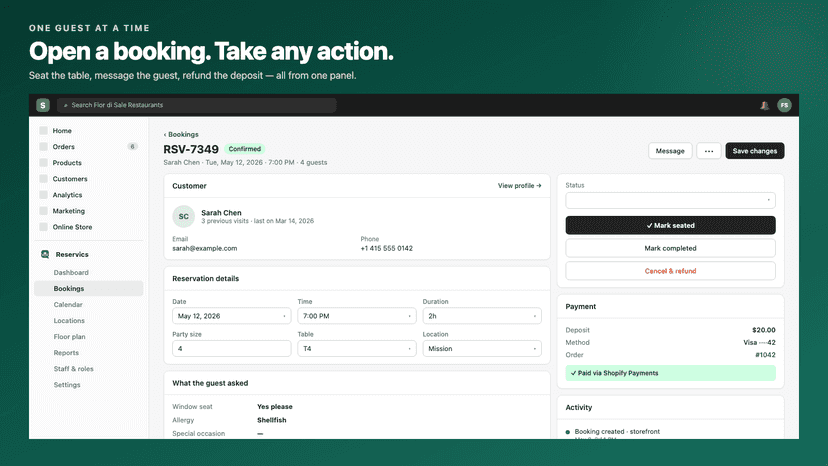The width and height of the screenshot is (828, 466).
Task: Click the Search Flor di Sale field
Action: click(196, 105)
